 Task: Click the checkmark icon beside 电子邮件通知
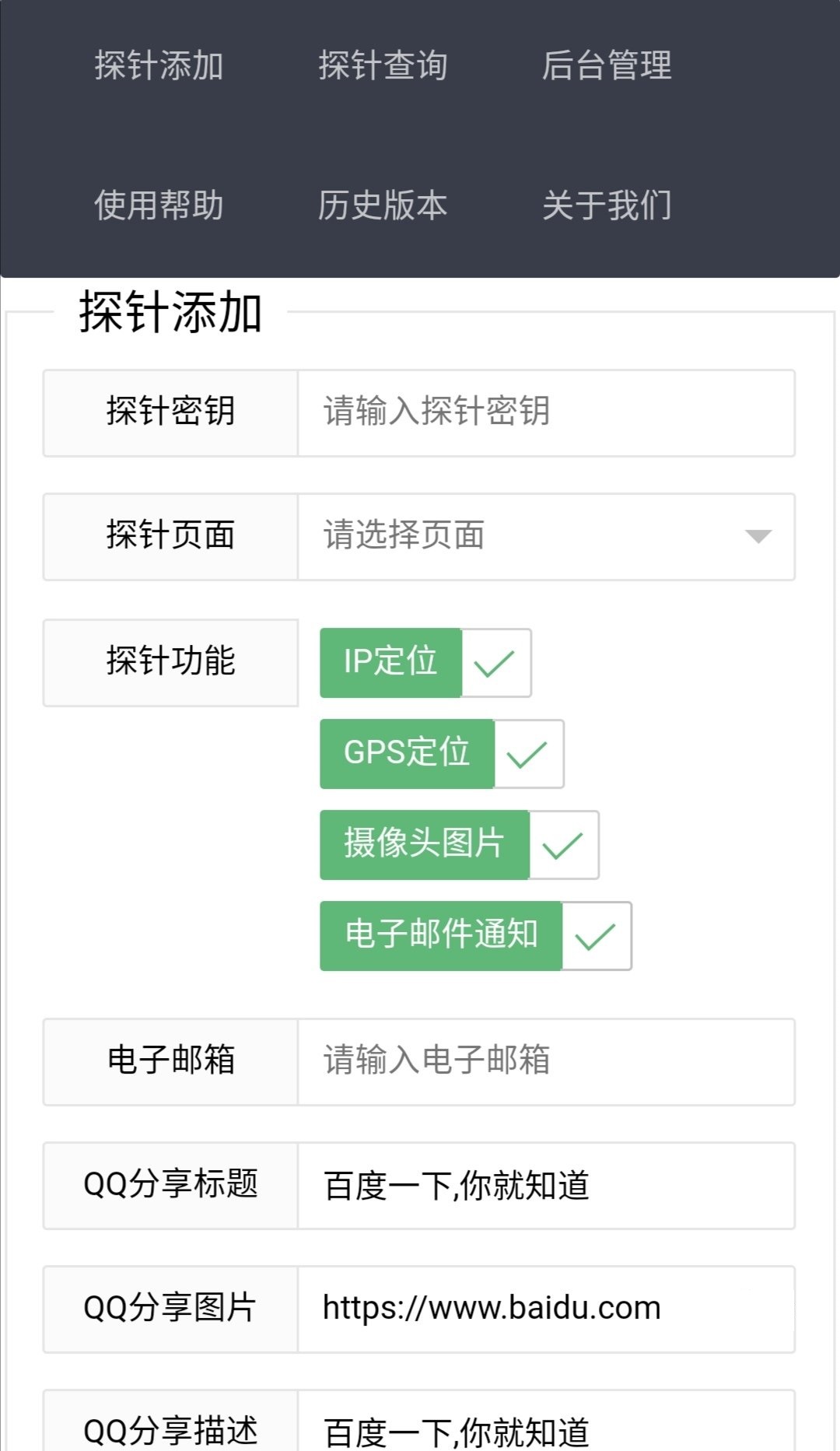click(x=596, y=937)
